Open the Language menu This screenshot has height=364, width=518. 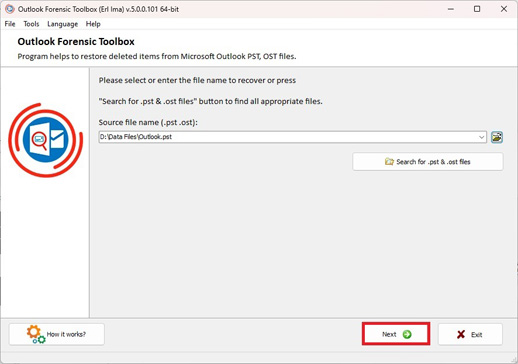coord(62,24)
